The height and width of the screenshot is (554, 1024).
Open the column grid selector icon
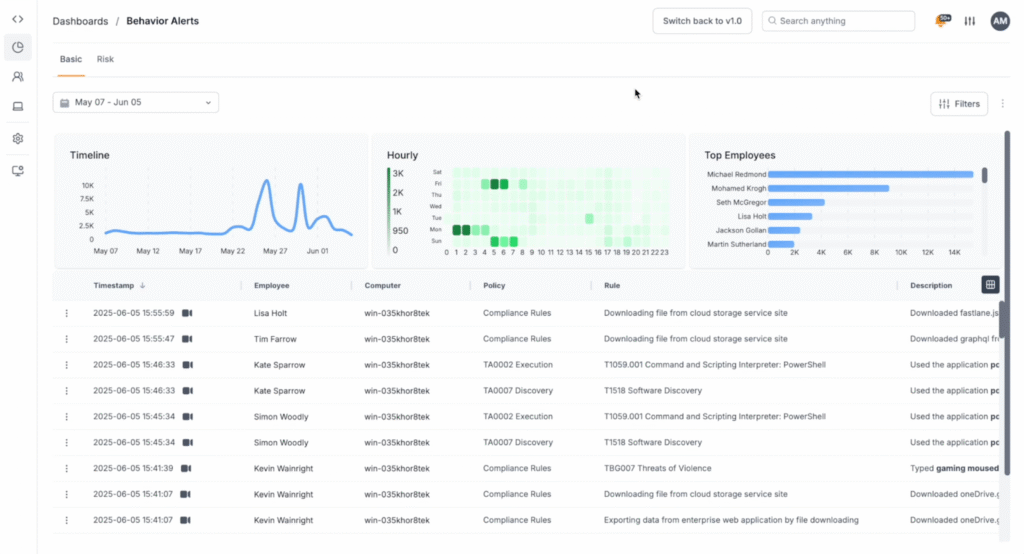990,285
